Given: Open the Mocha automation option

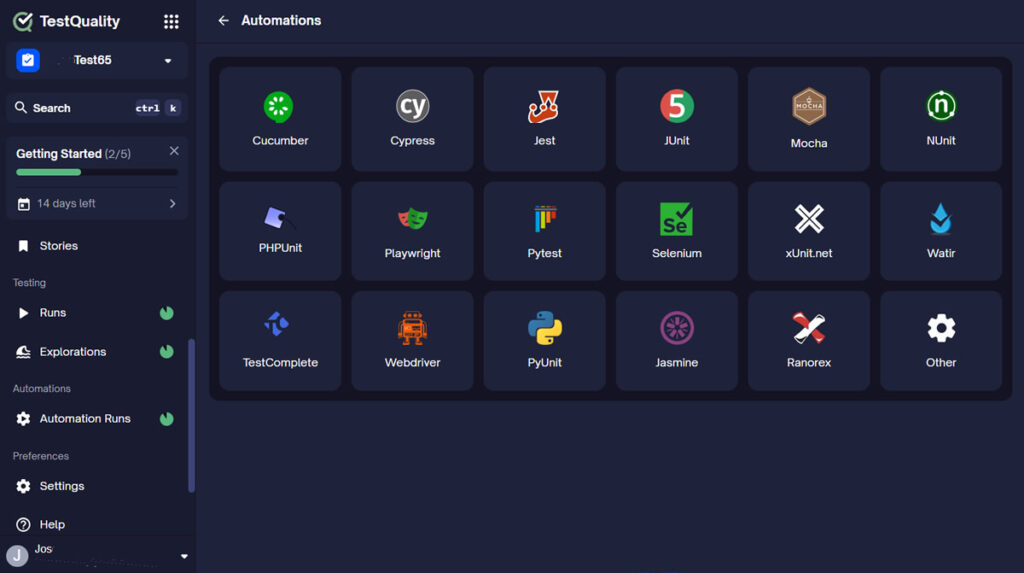Looking at the screenshot, I should pos(808,119).
